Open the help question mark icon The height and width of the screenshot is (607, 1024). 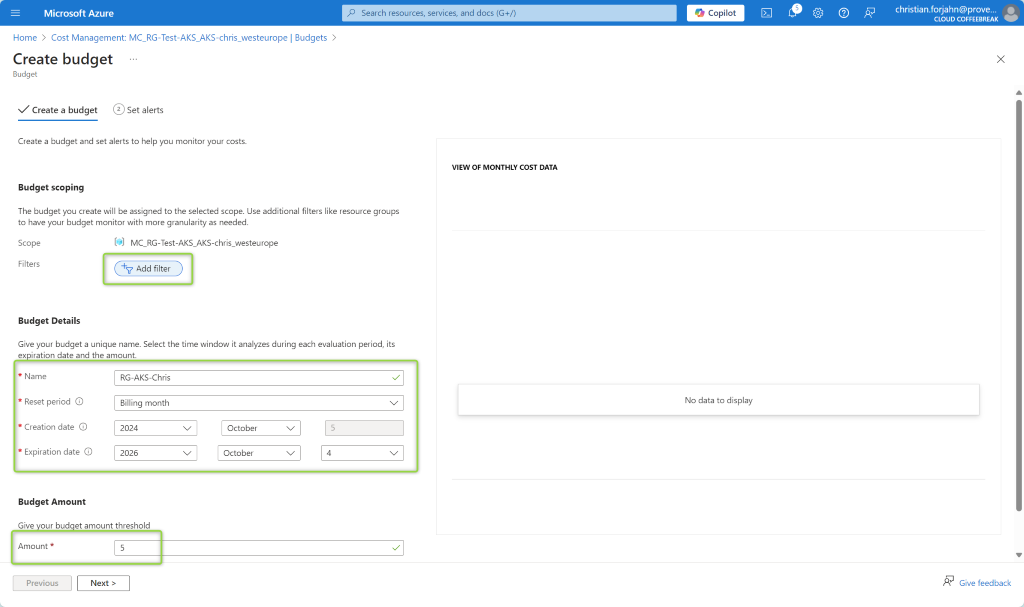click(844, 13)
